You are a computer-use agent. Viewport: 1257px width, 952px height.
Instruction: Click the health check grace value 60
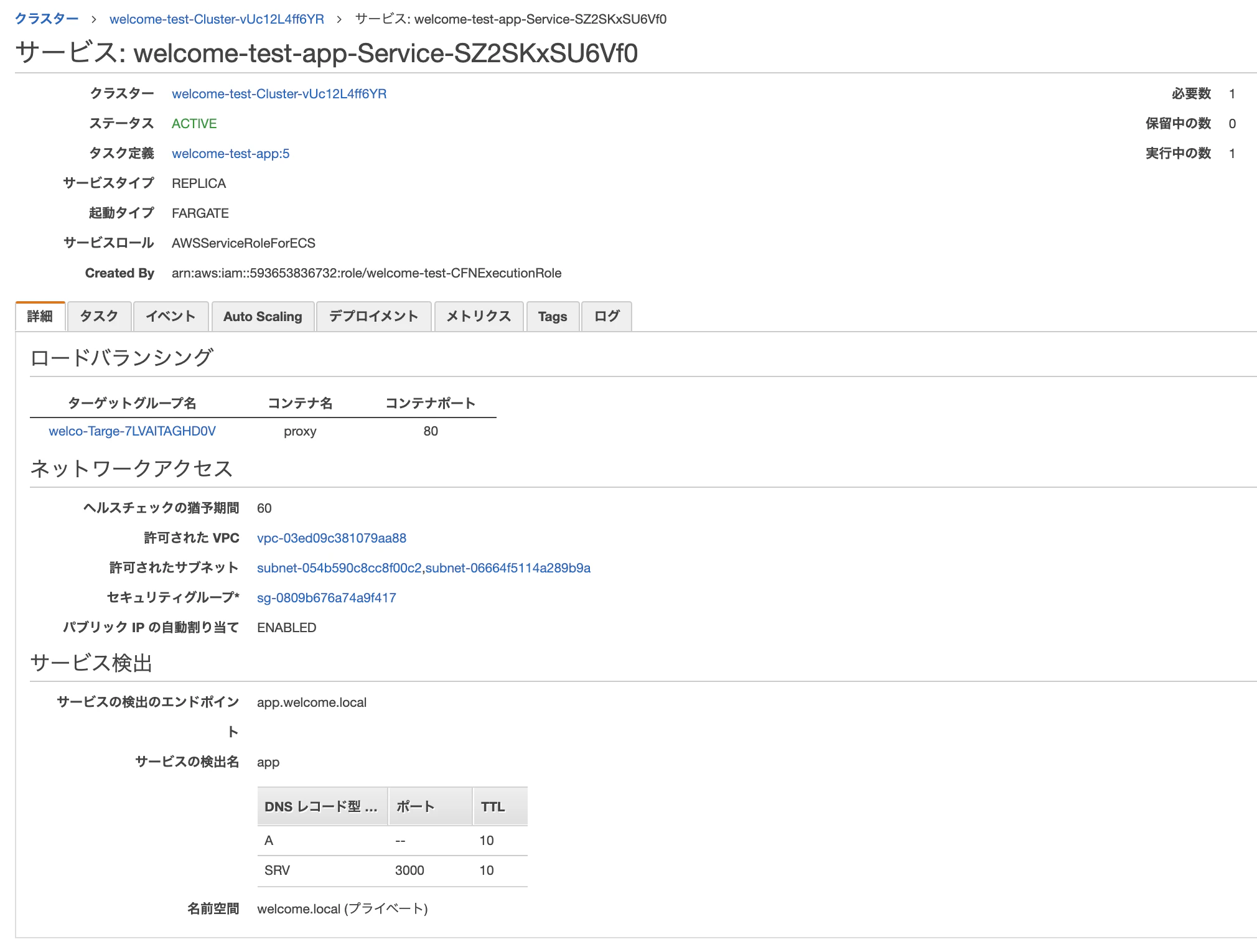pos(264,508)
